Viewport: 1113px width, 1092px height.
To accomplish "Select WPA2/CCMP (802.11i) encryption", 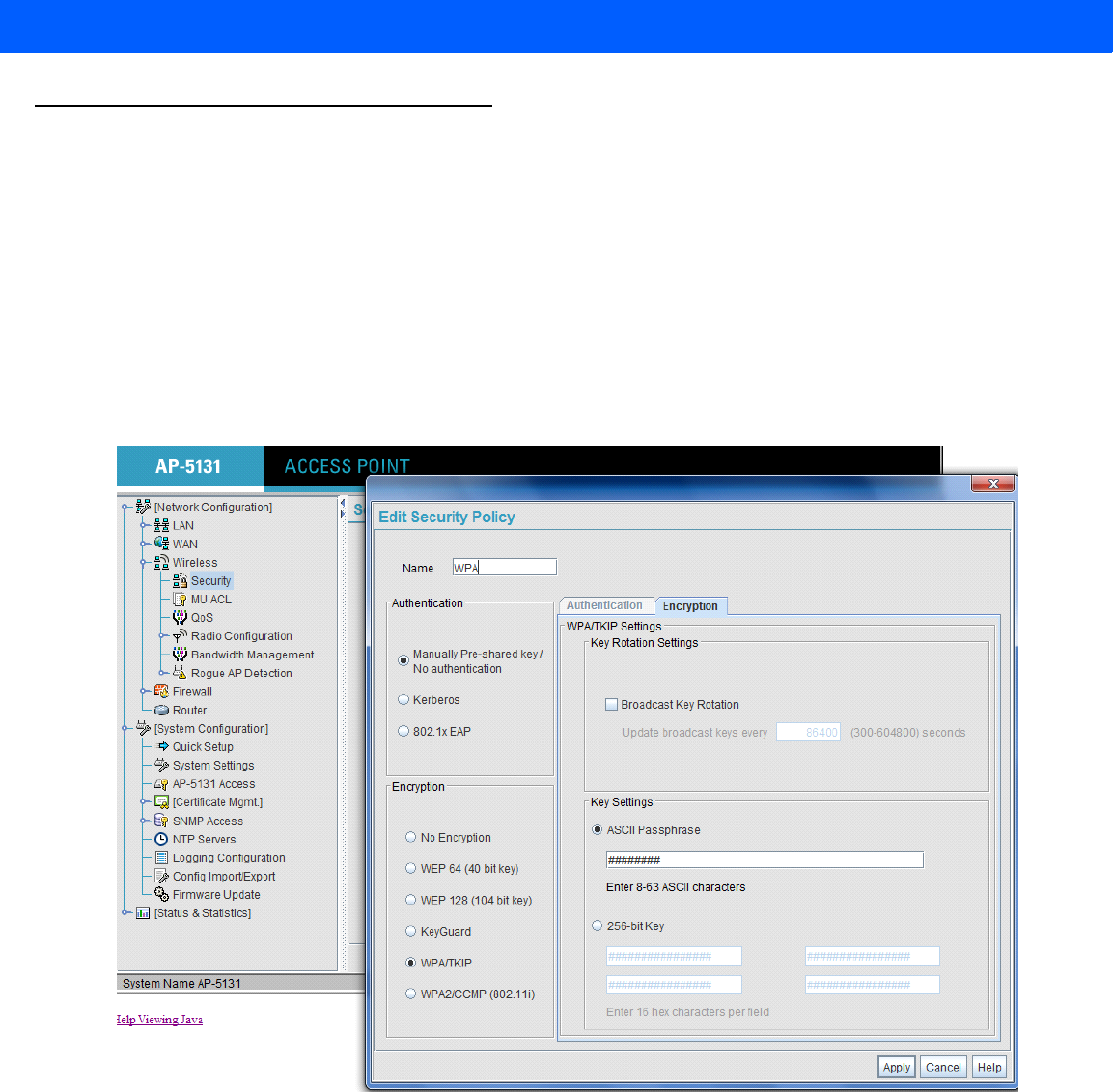I will 410,994.
